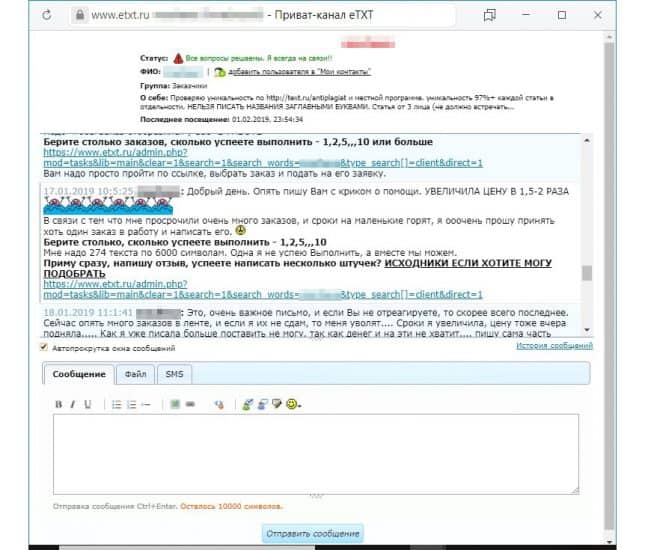Click the add-user contact icon

tap(220, 72)
